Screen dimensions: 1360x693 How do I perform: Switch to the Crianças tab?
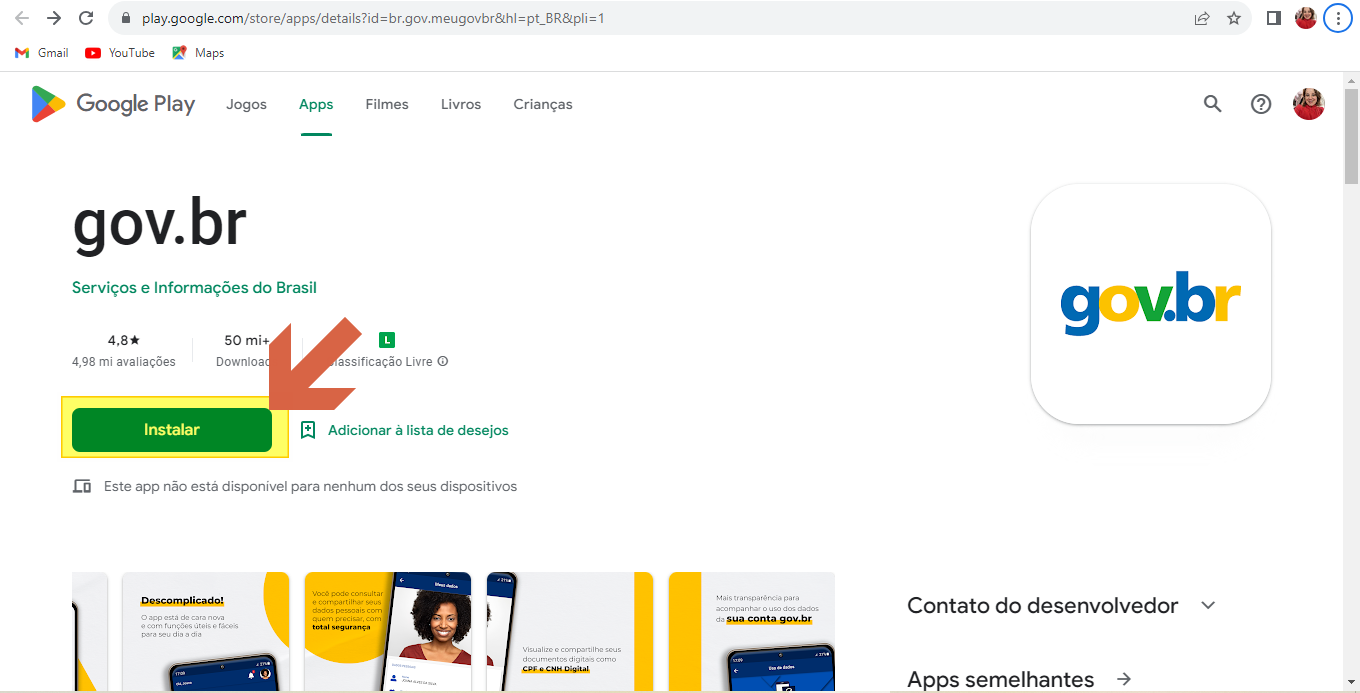click(x=543, y=104)
